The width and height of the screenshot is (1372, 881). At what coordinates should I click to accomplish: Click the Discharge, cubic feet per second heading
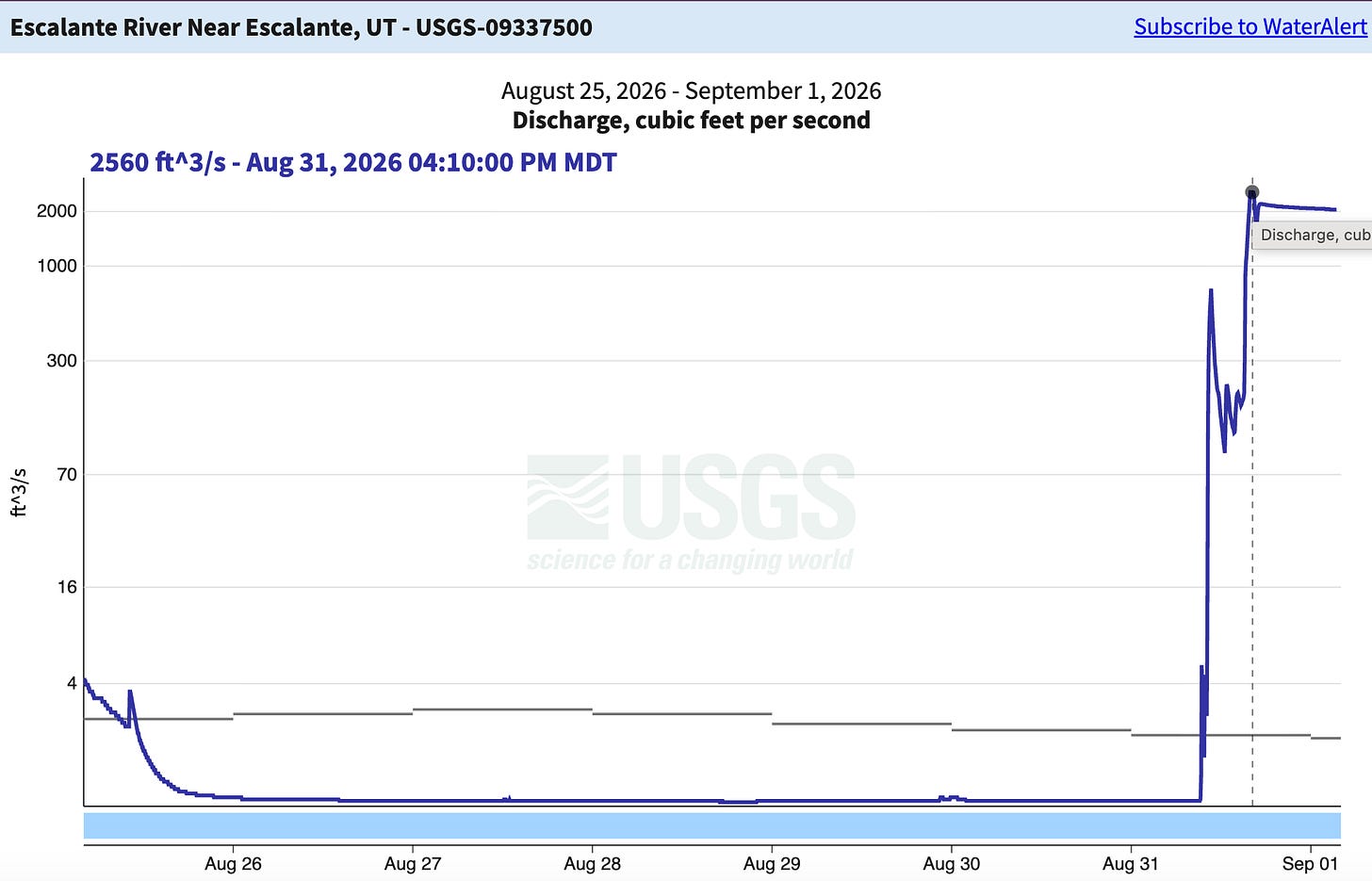[692, 121]
